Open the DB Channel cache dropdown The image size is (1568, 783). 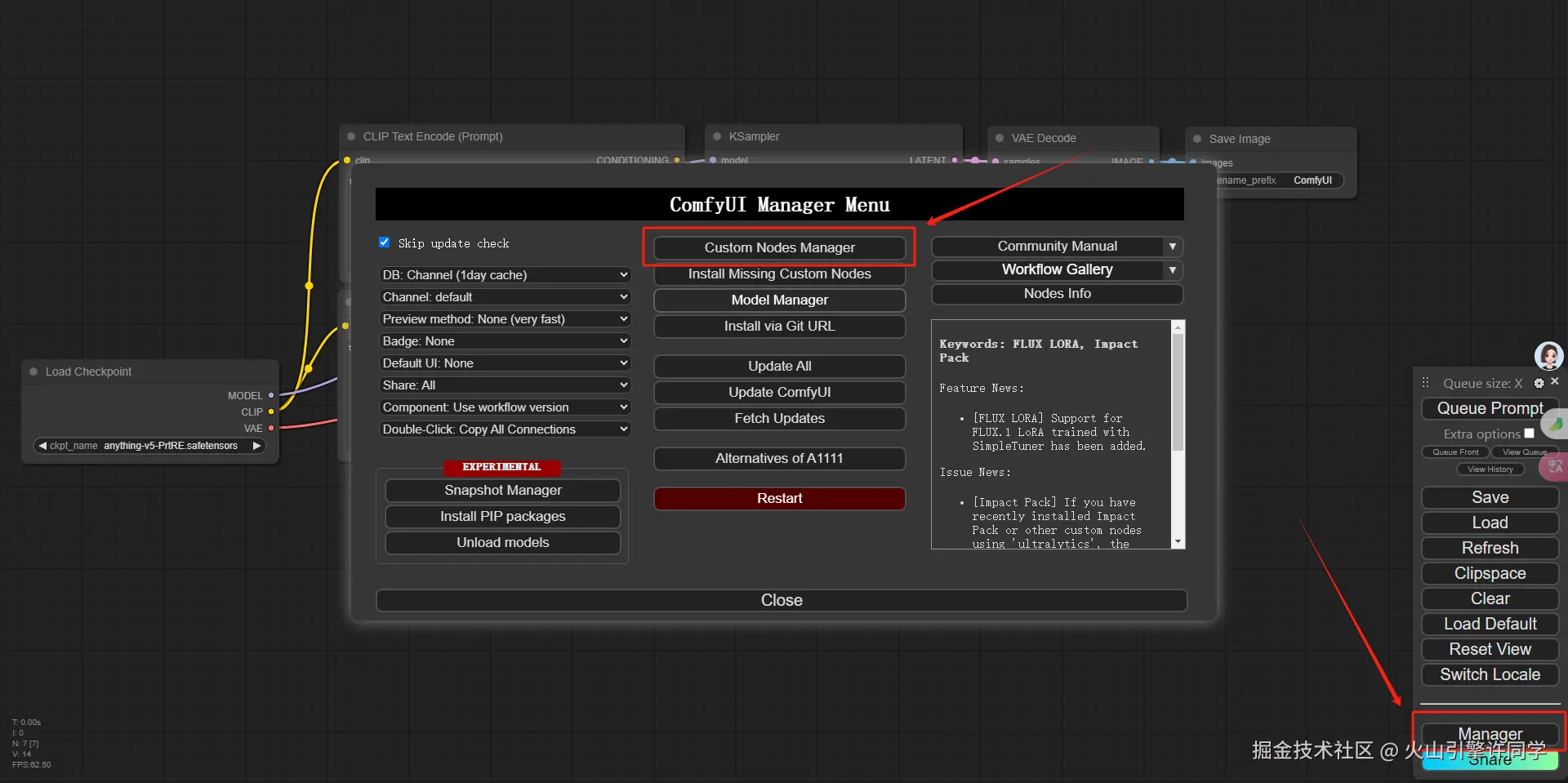[505, 275]
